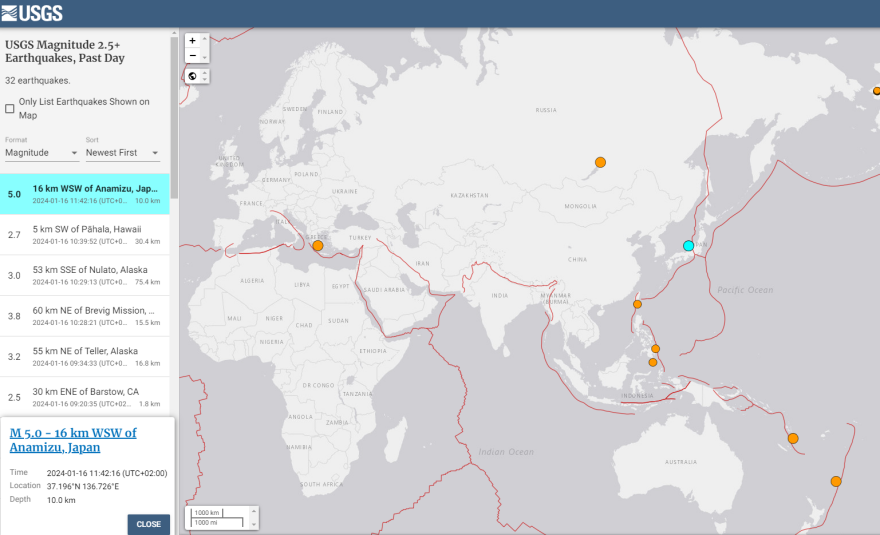Click the southern Philippines orange marker
The height and width of the screenshot is (535, 880).
653,363
